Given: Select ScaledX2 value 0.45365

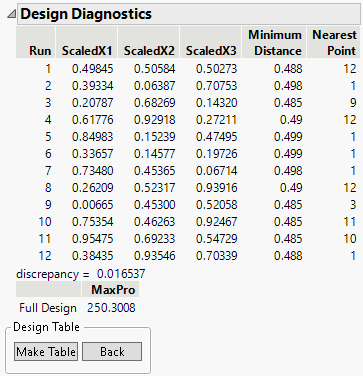Looking at the screenshot, I should pyautogui.click(x=155, y=171).
